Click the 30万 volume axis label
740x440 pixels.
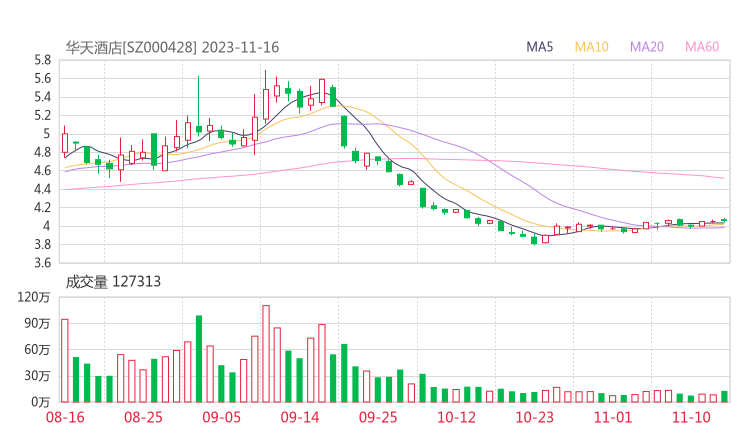(x=37, y=376)
